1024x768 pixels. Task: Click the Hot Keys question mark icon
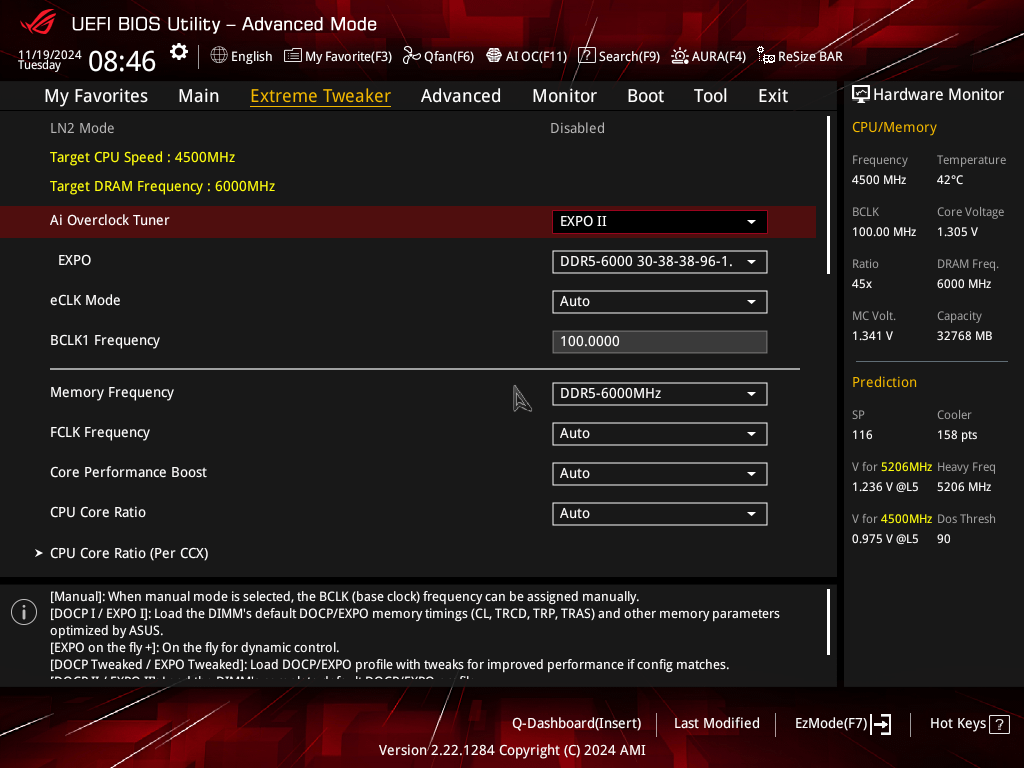pos(1001,724)
